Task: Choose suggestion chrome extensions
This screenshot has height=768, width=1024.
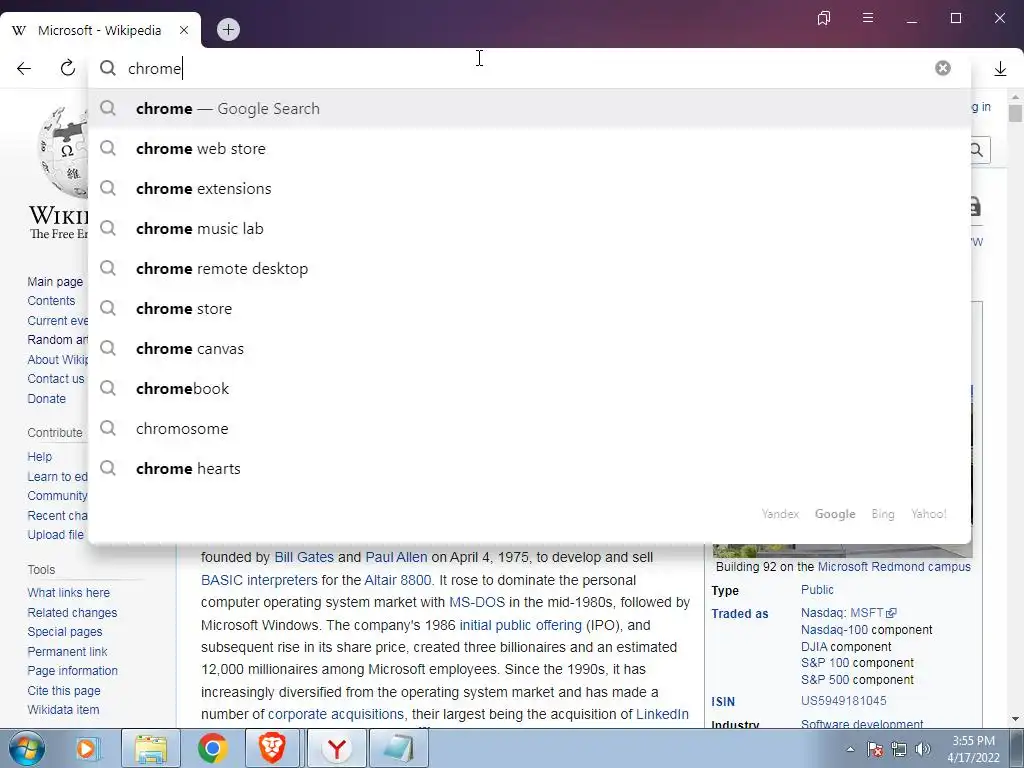Action: coord(530,189)
